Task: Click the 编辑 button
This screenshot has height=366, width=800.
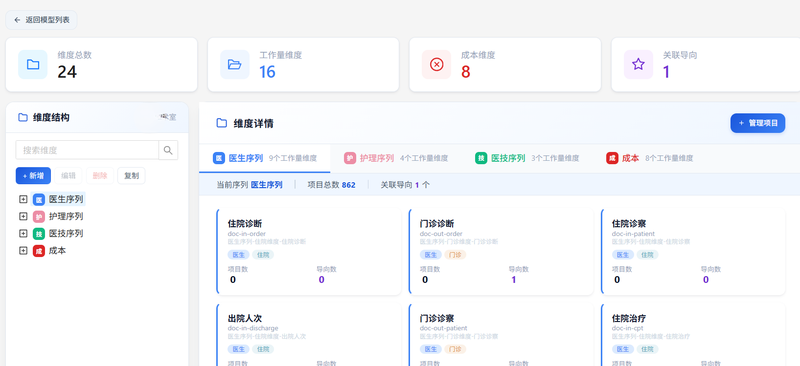Action: [x=68, y=176]
